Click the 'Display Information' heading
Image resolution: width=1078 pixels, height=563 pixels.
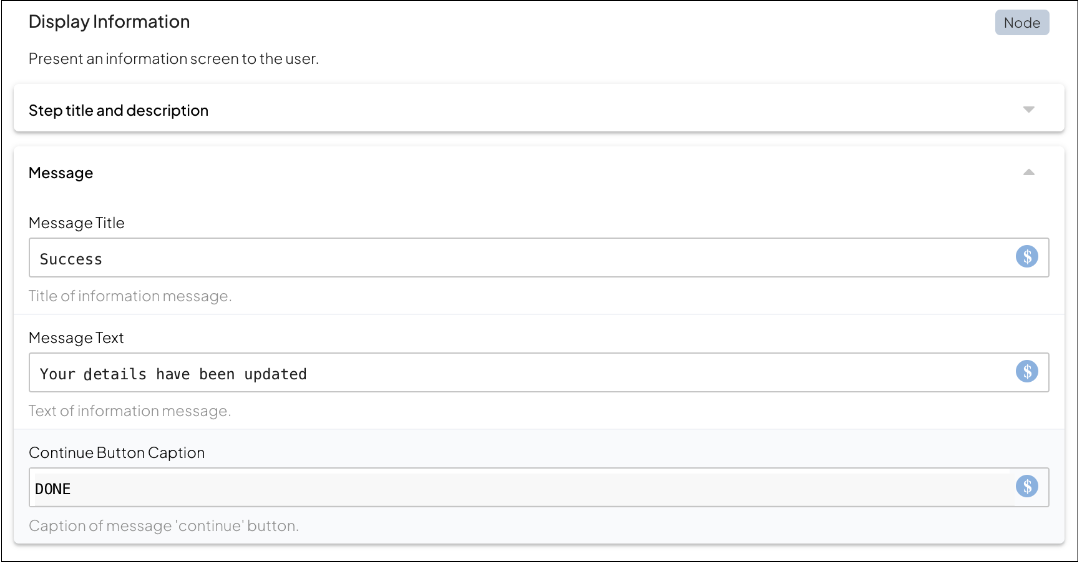pos(109,21)
